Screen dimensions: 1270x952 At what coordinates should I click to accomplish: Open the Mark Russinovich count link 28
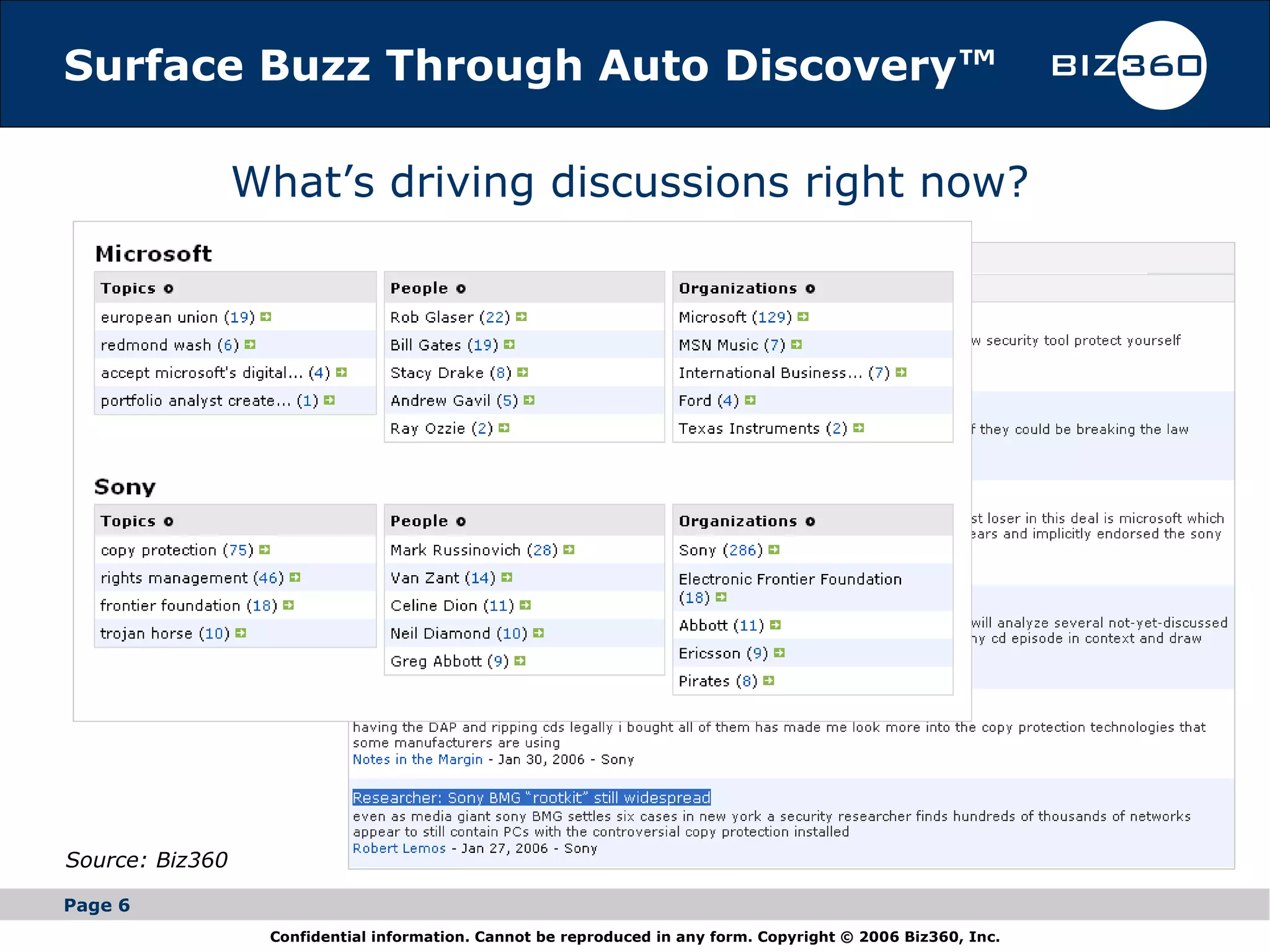coord(543,550)
